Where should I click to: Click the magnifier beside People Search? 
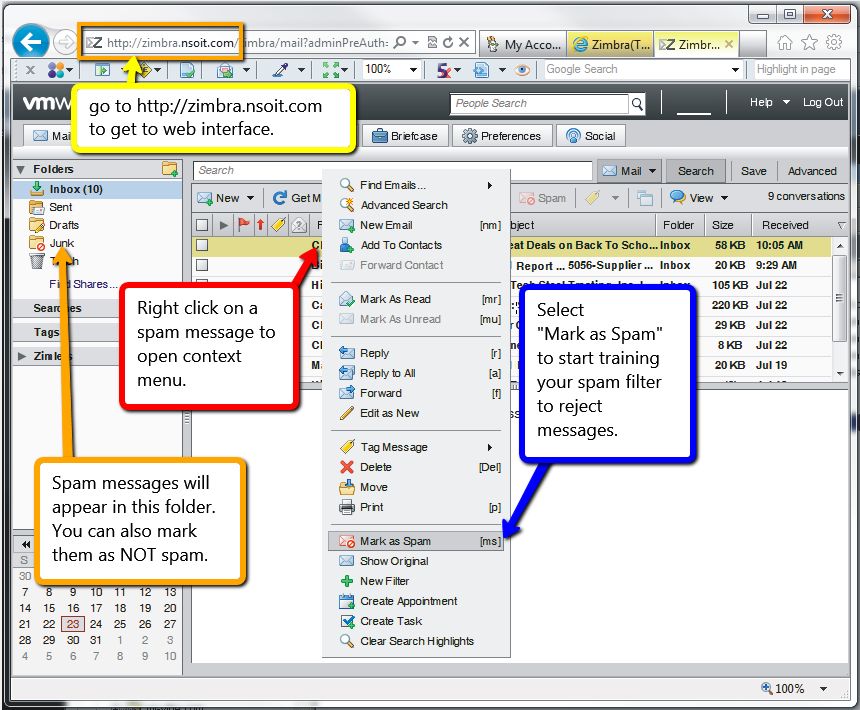pyautogui.click(x=637, y=104)
